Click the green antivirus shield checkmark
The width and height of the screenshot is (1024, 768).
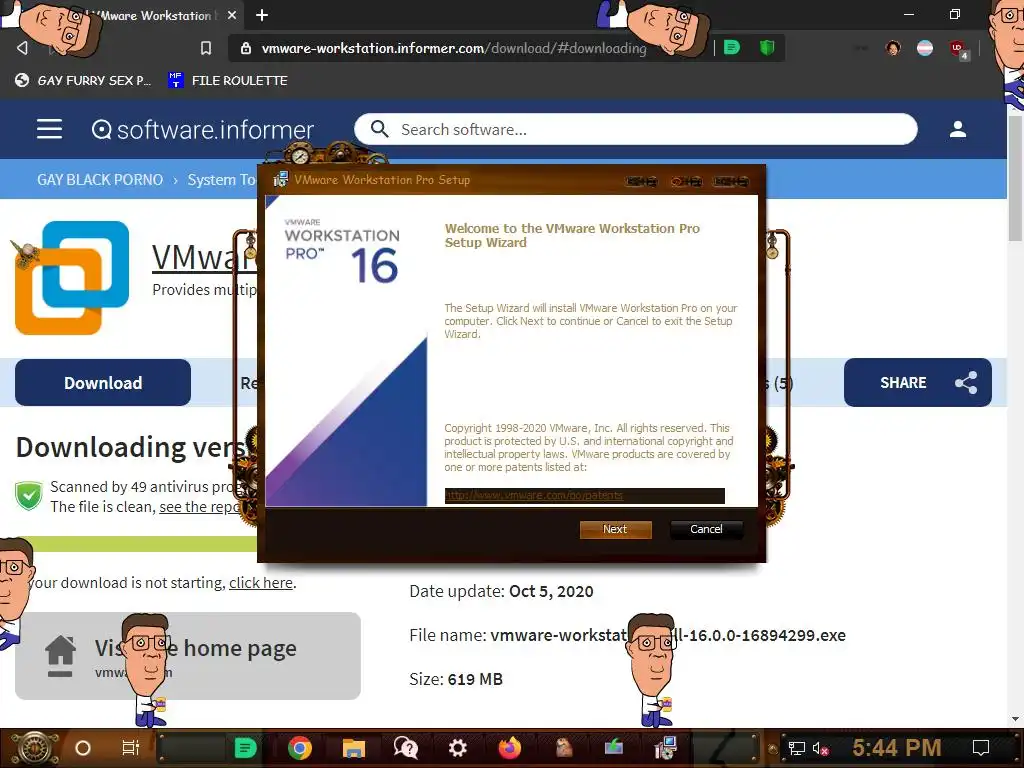[29, 496]
